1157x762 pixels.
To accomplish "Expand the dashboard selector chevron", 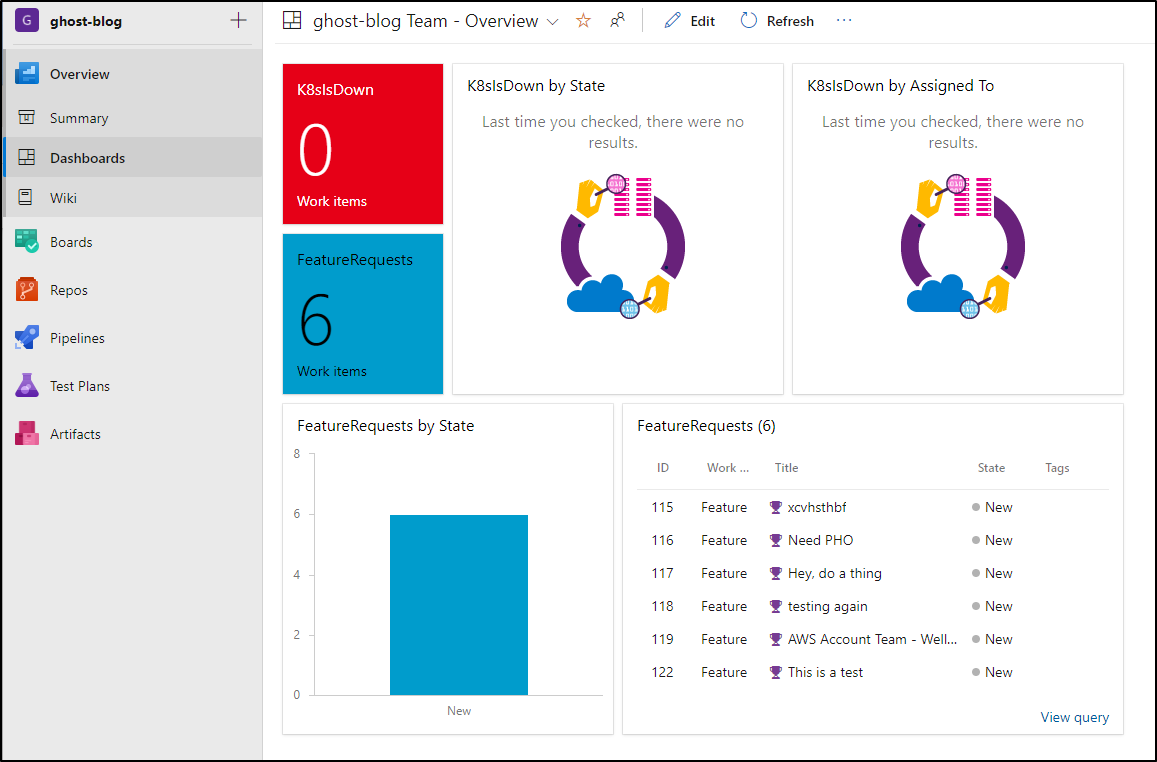I will (x=553, y=22).
